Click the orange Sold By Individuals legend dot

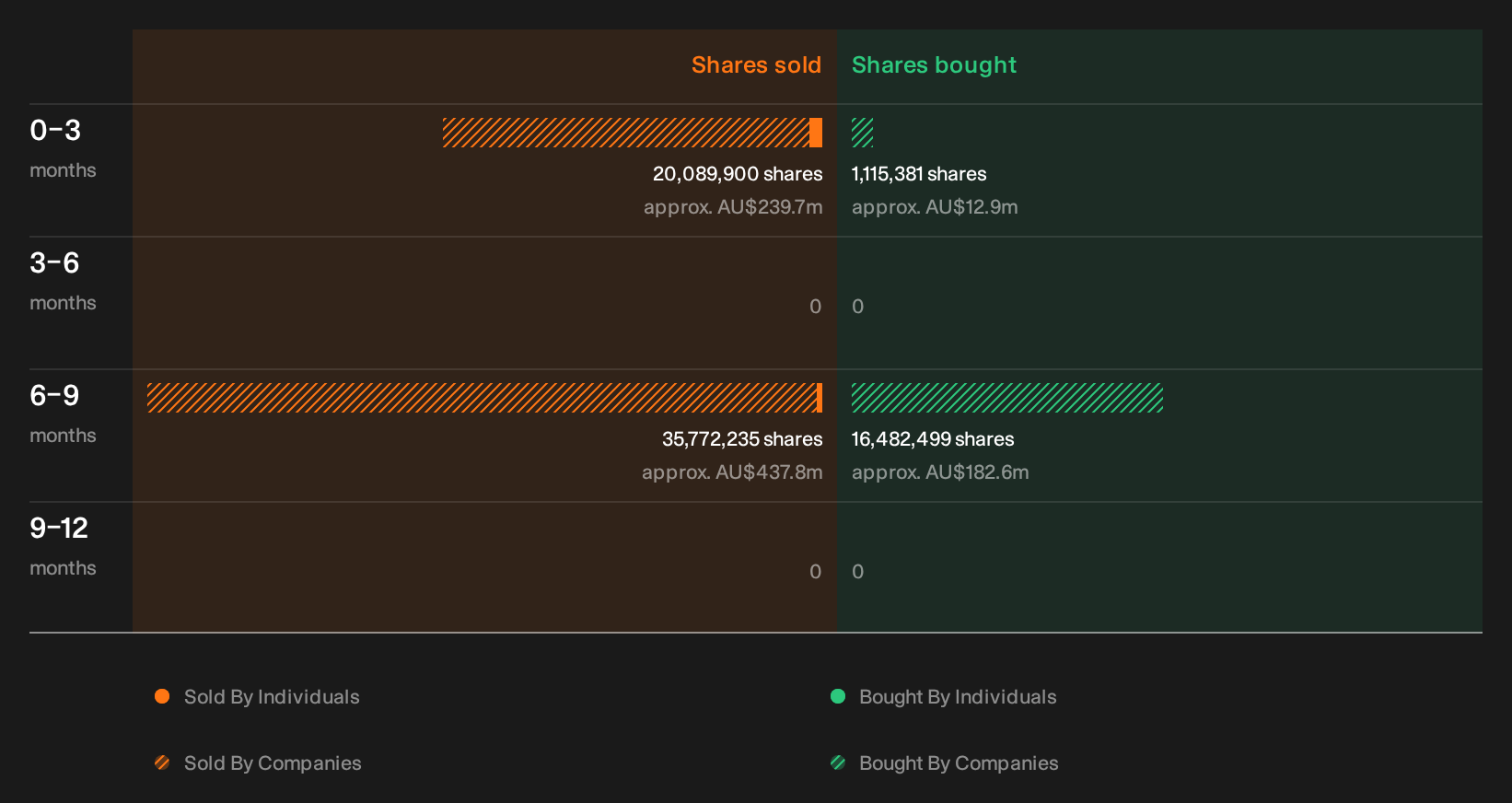coord(162,696)
